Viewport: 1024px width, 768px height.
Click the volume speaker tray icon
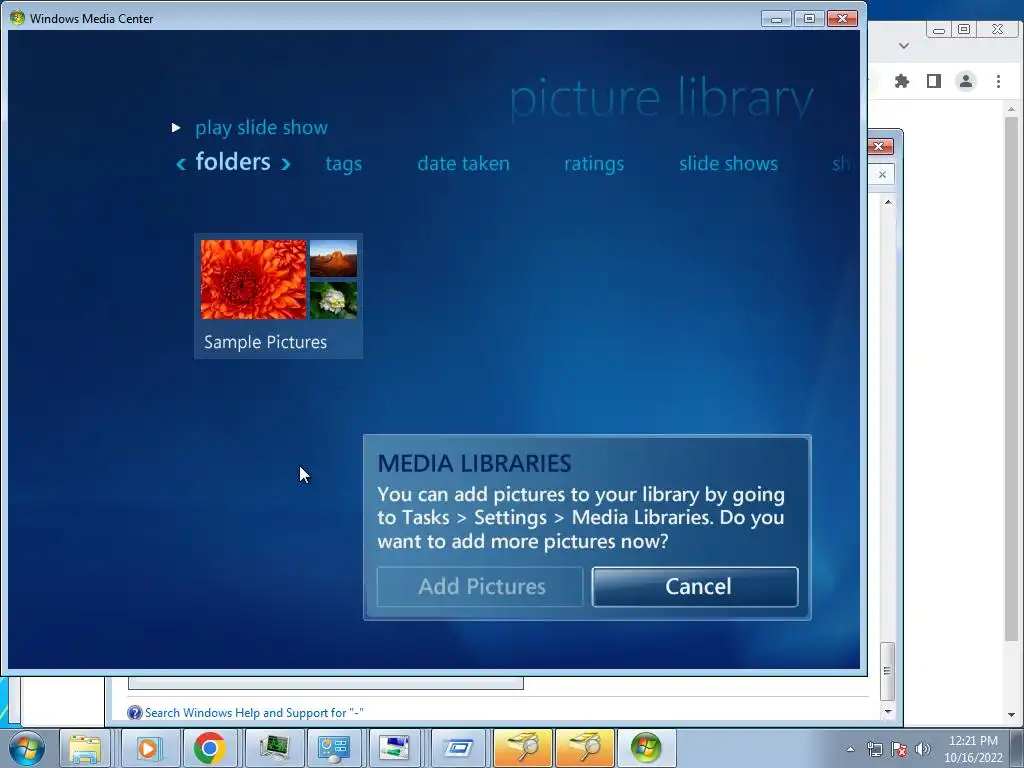pyautogui.click(x=923, y=749)
